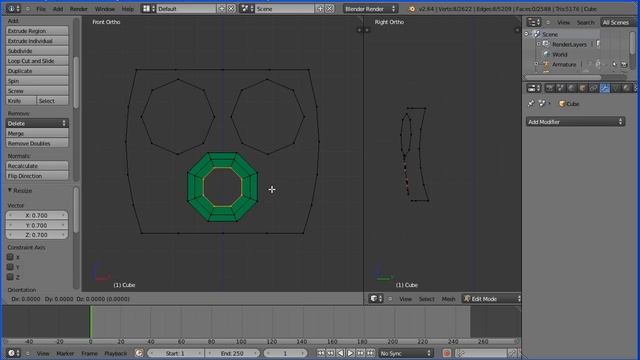Viewport: 640px width, 360px height.
Task: Open the Delete dropdown in tool shelf
Action: pos(37,123)
